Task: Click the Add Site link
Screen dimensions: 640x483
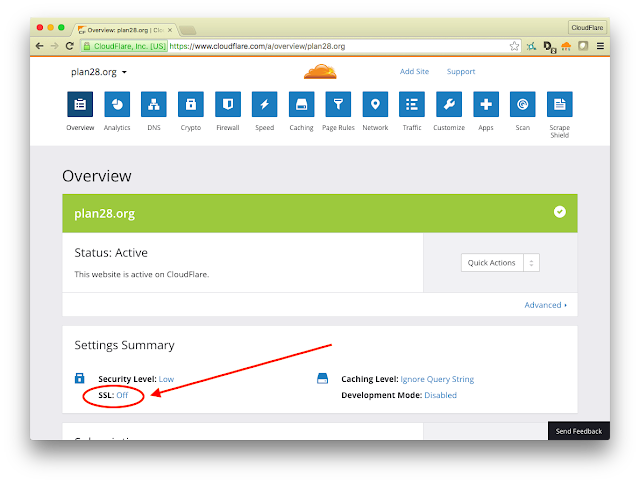Action: tap(414, 71)
